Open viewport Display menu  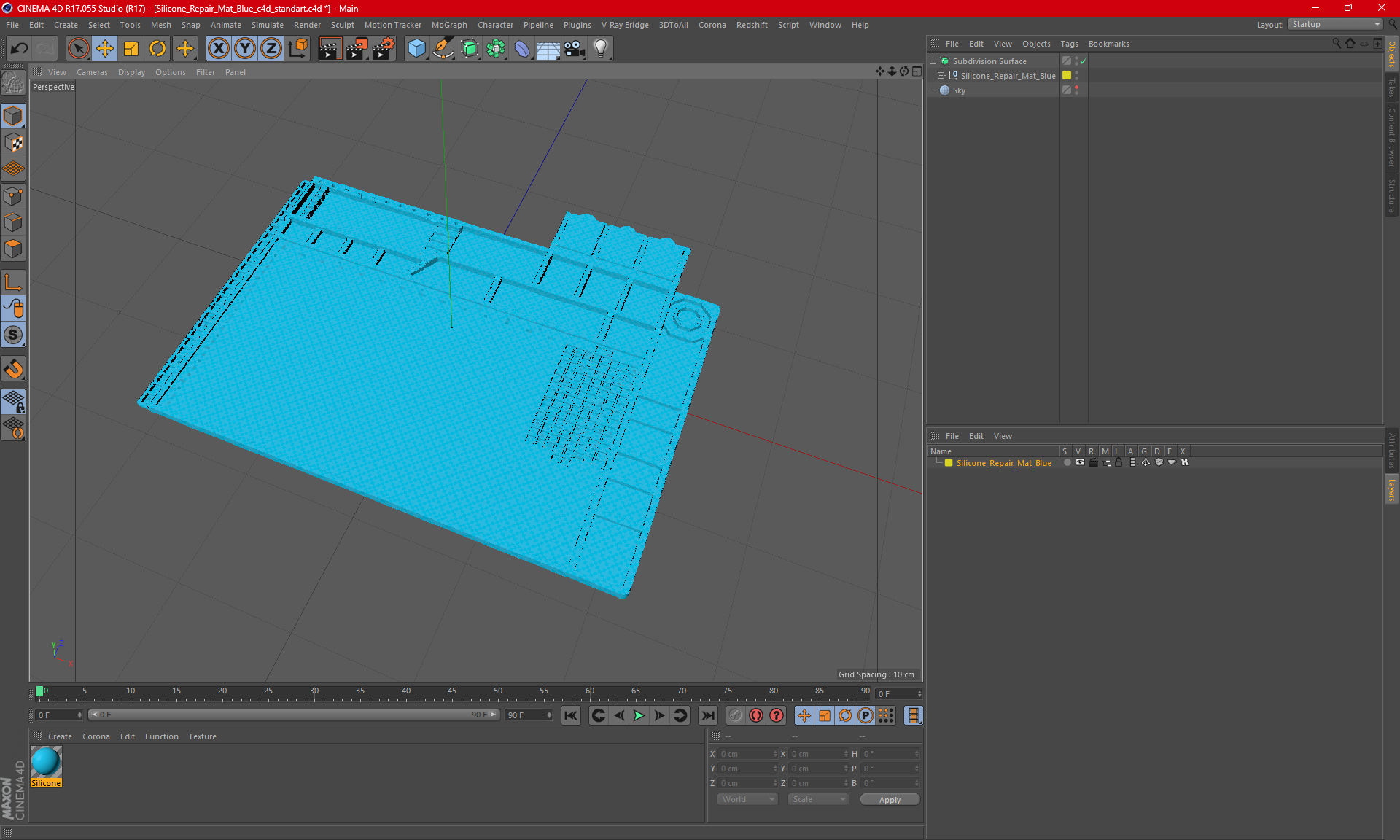[131, 72]
